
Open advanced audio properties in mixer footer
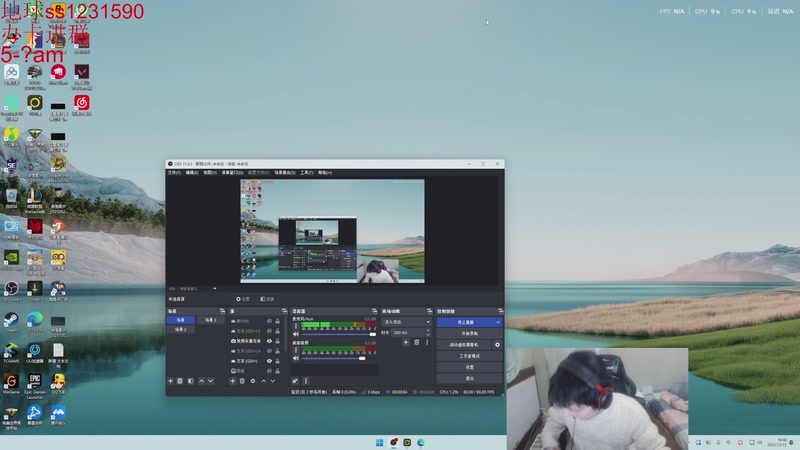click(295, 381)
